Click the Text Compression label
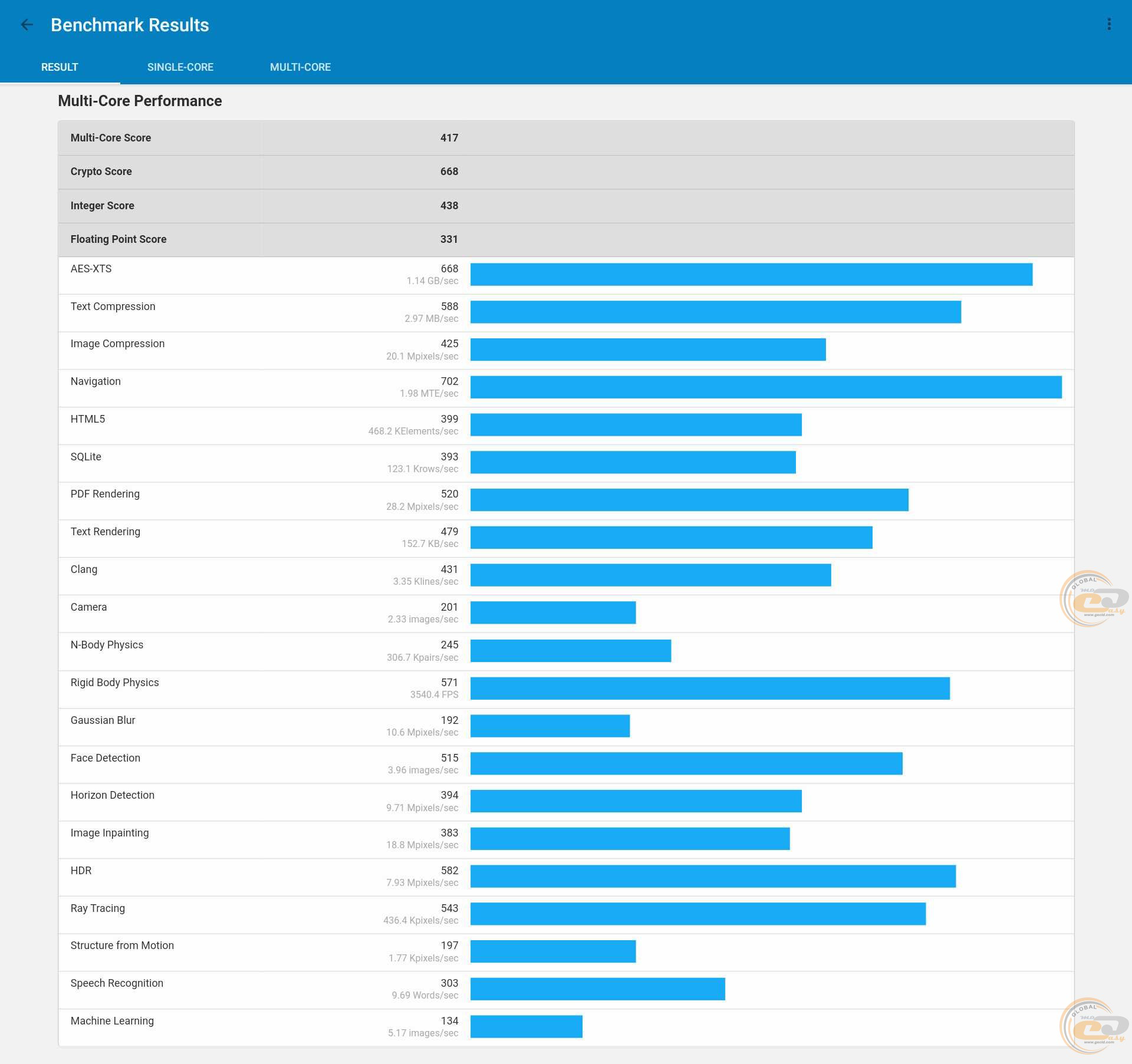 [x=113, y=307]
